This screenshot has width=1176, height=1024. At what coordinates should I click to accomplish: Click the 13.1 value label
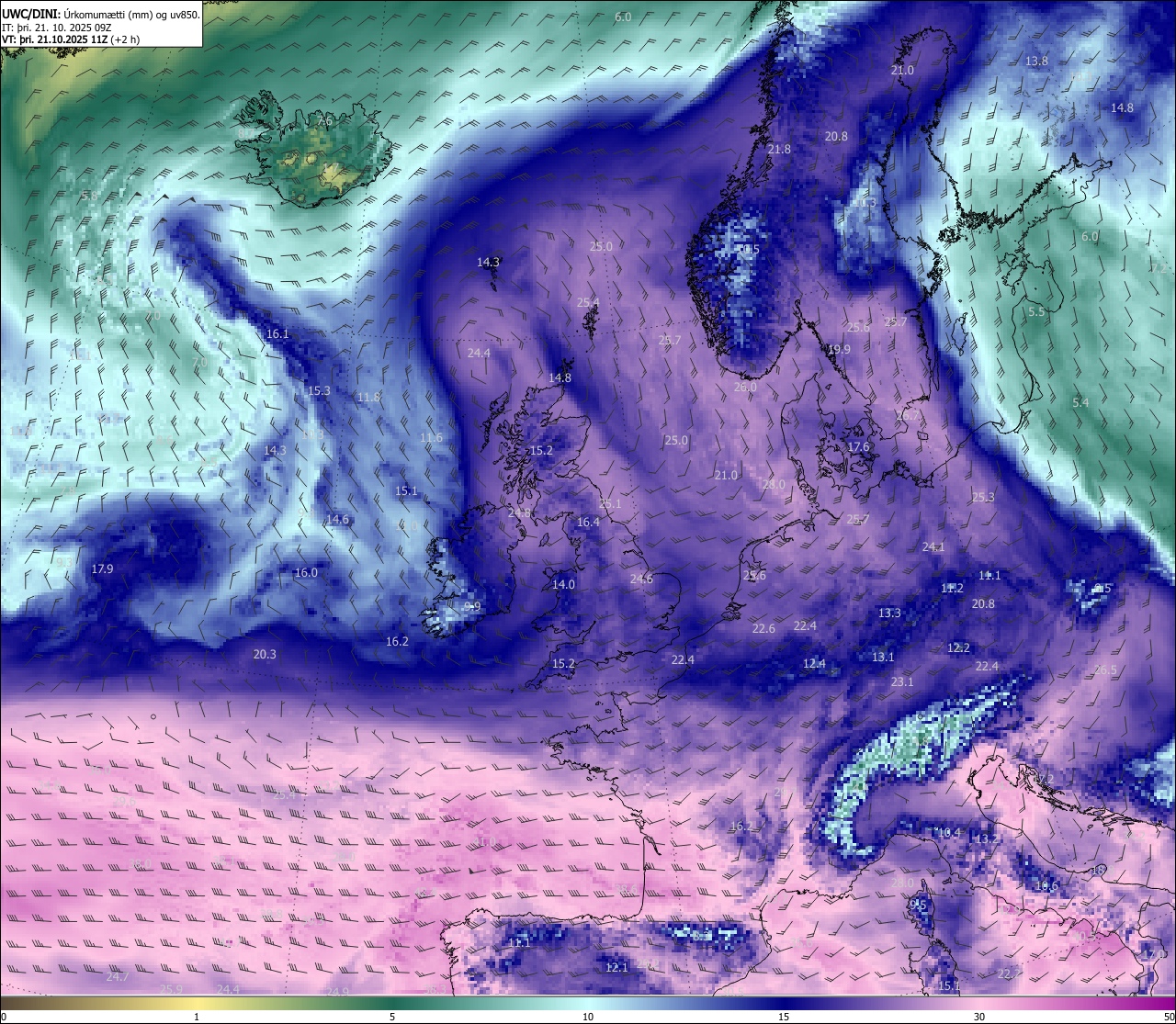(883, 657)
